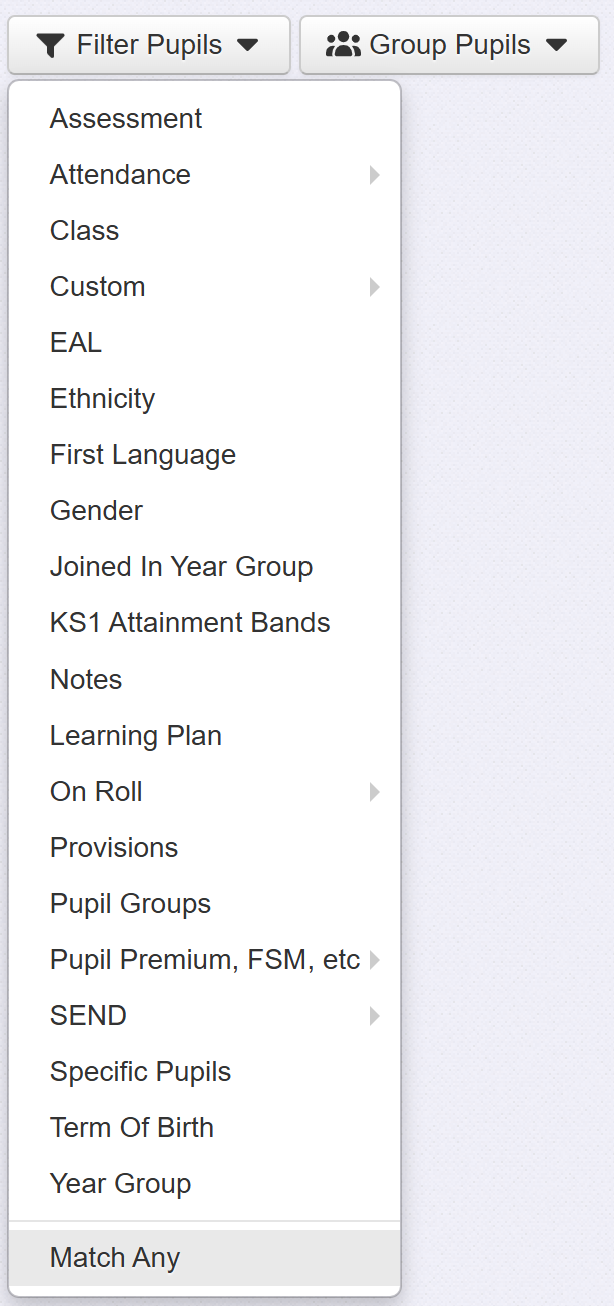Expand the Custom submenu arrow
The width and height of the screenshot is (614, 1306).
click(375, 287)
